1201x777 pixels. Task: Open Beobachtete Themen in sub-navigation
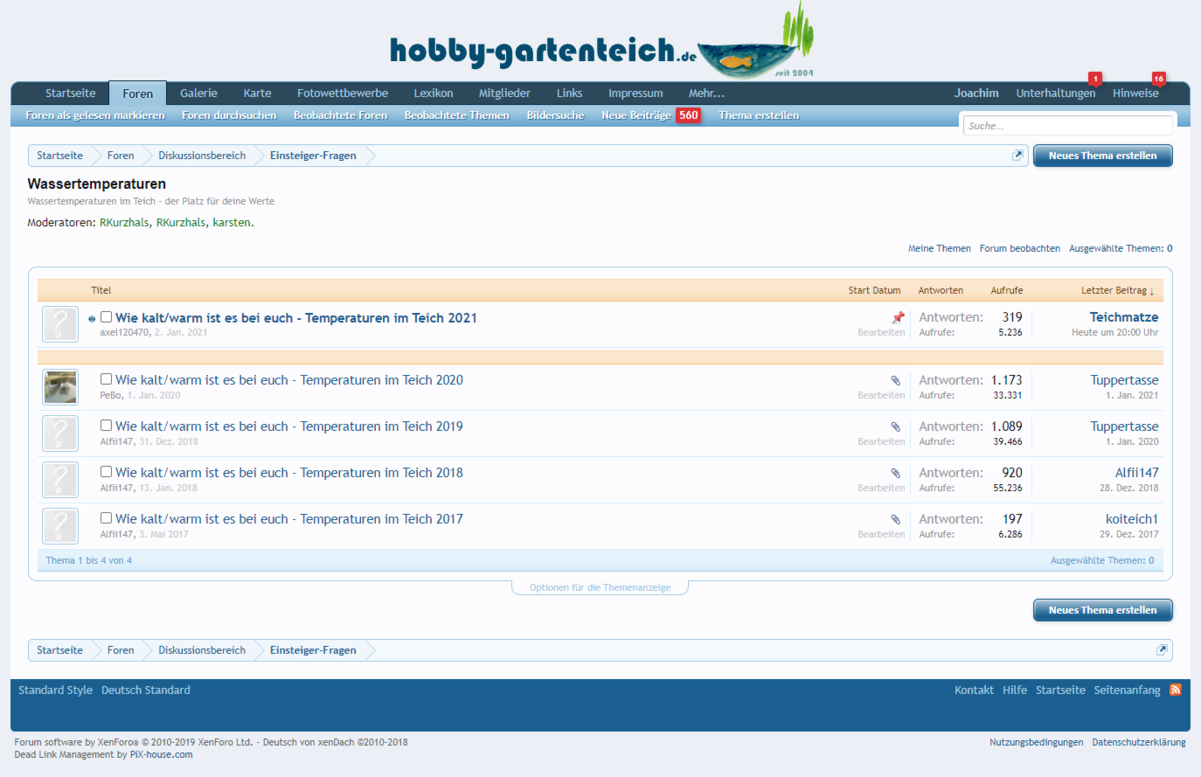[x=457, y=116]
